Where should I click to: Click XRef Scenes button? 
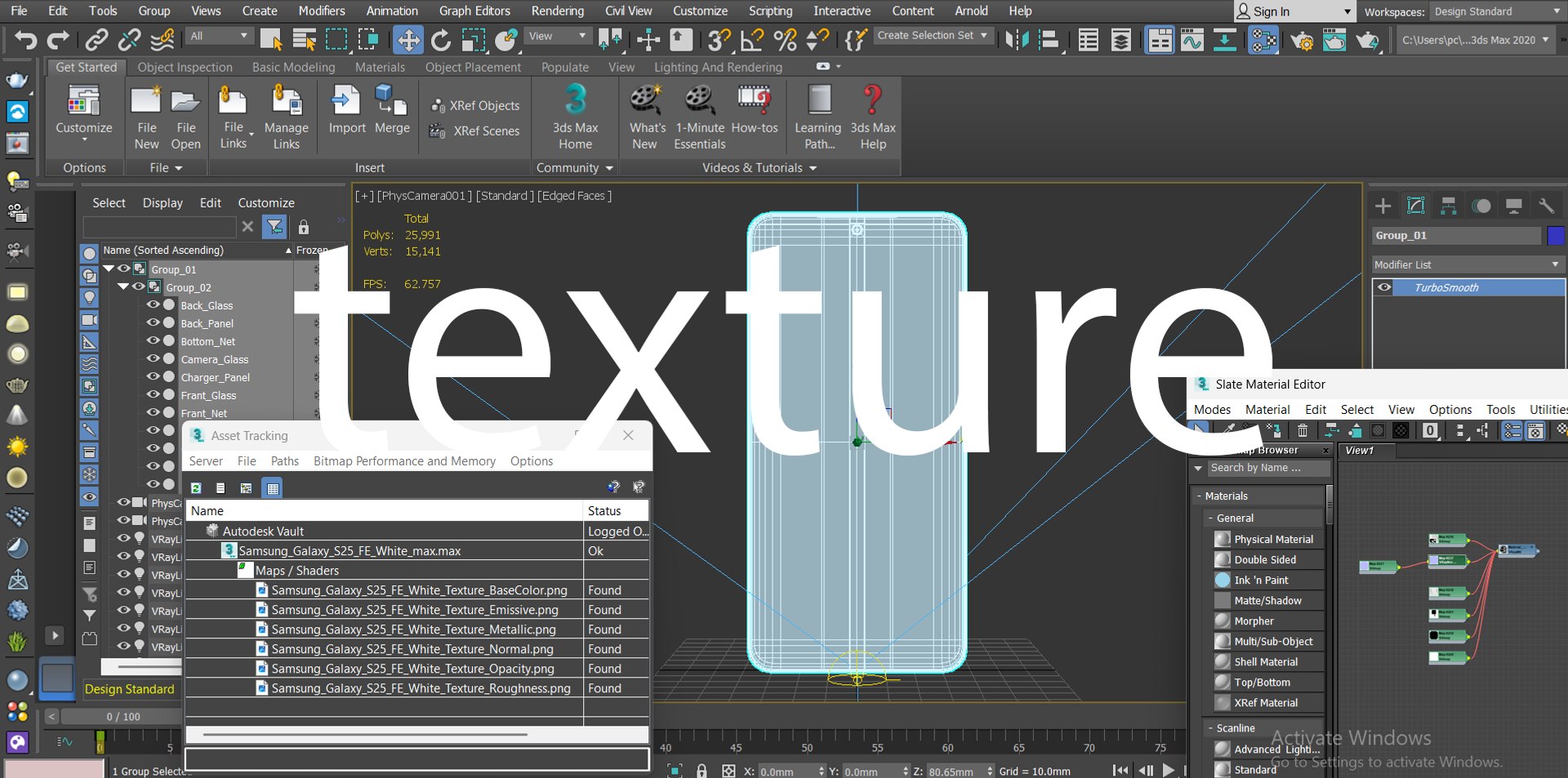pyautogui.click(x=474, y=131)
